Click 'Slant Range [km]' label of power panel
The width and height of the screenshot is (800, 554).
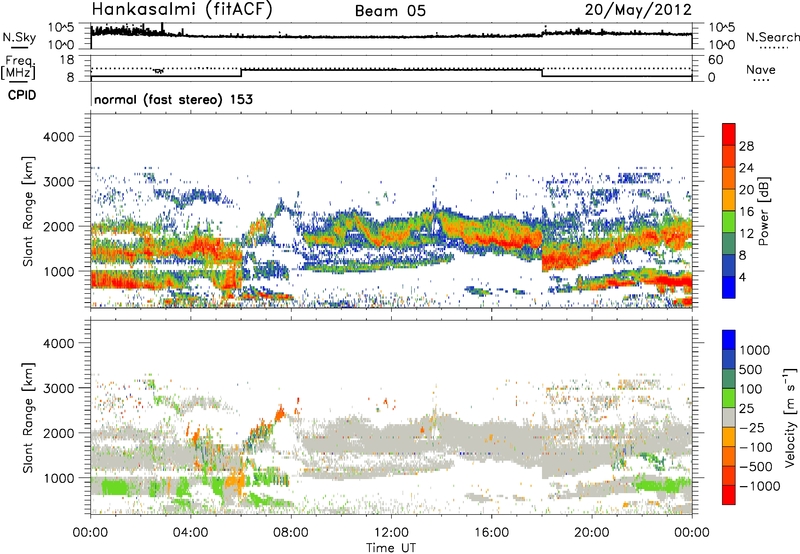[x=28, y=211]
